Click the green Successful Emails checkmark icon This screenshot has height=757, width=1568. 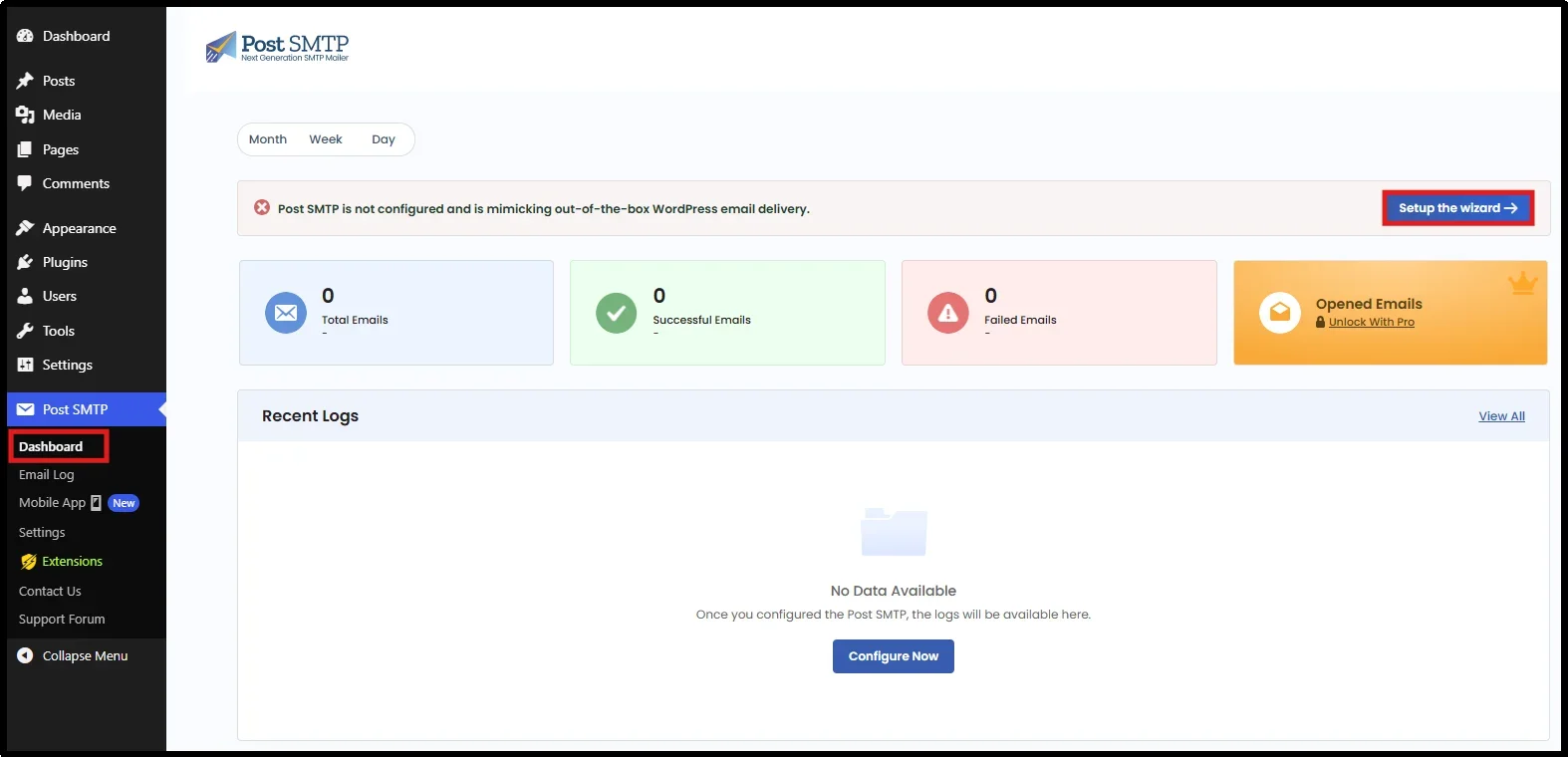pos(617,313)
